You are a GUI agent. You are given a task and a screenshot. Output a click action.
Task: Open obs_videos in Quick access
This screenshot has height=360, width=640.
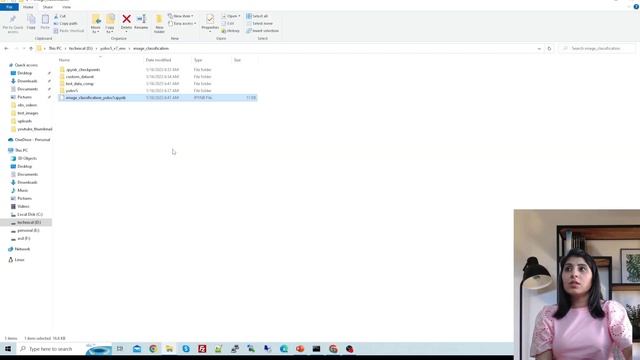[x=27, y=105]
